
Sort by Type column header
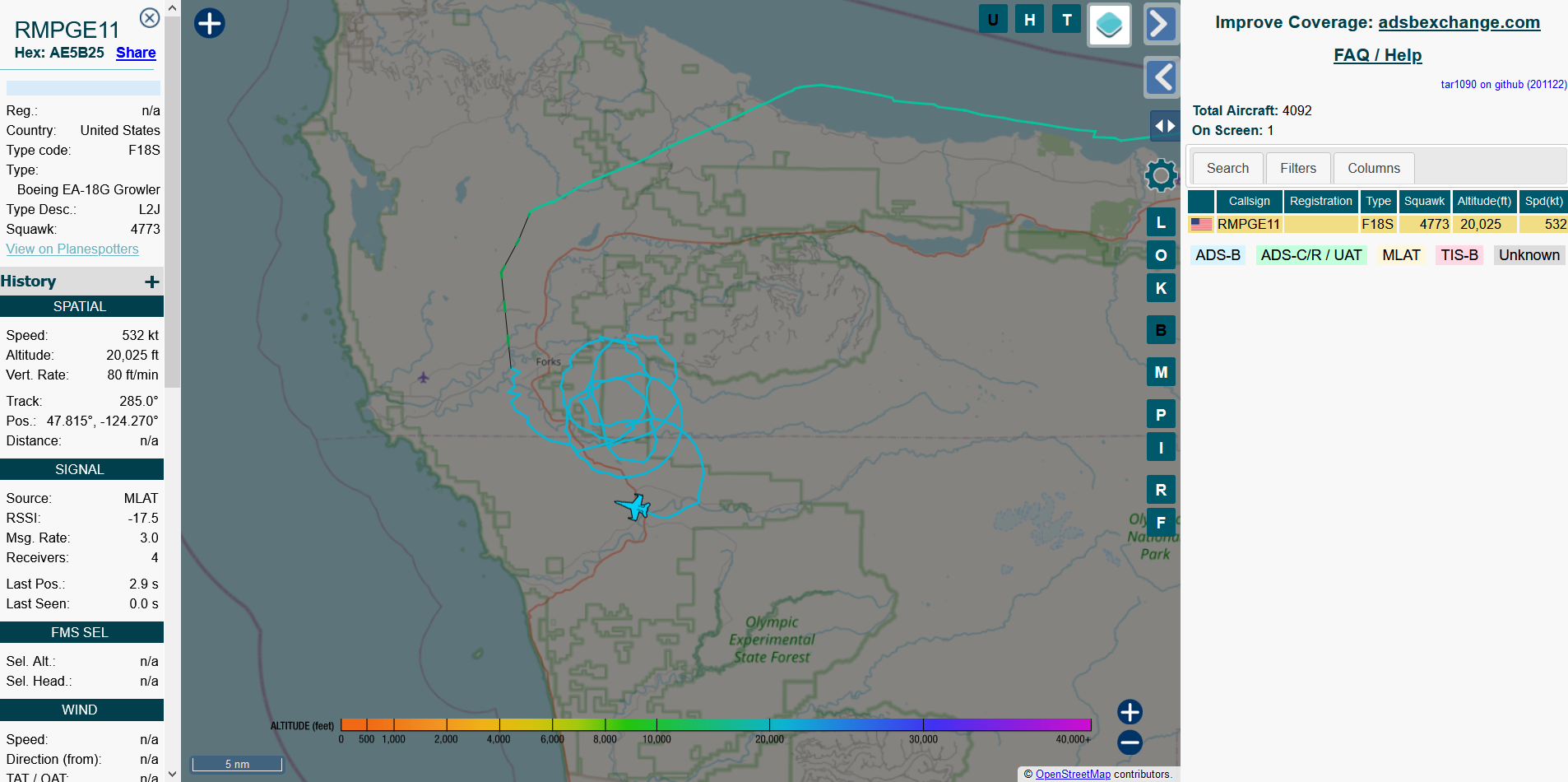click(1378, 201)
